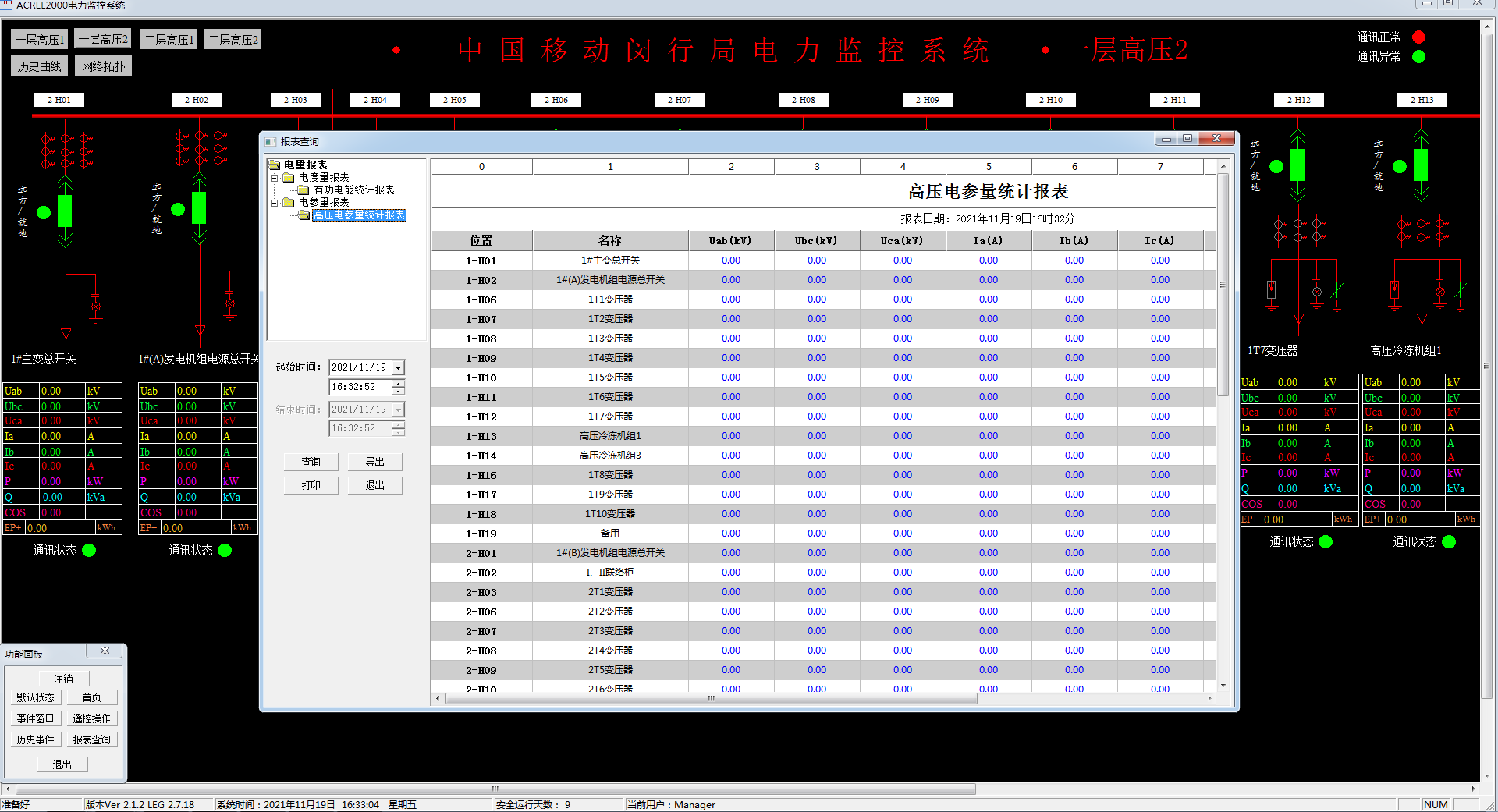
Task: Increase start time with the up spinner
Action: 399,383
